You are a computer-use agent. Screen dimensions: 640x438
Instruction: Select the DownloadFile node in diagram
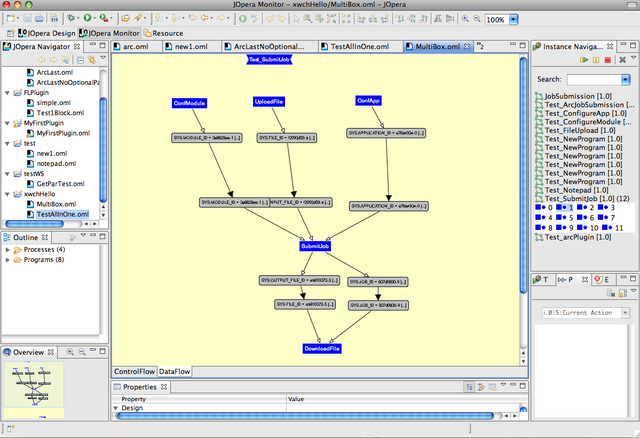pos(322,349)
